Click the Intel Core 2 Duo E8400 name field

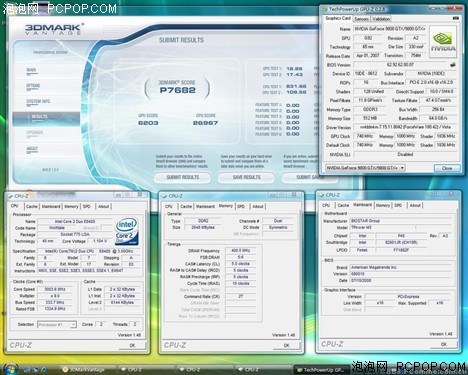[75, 221]
